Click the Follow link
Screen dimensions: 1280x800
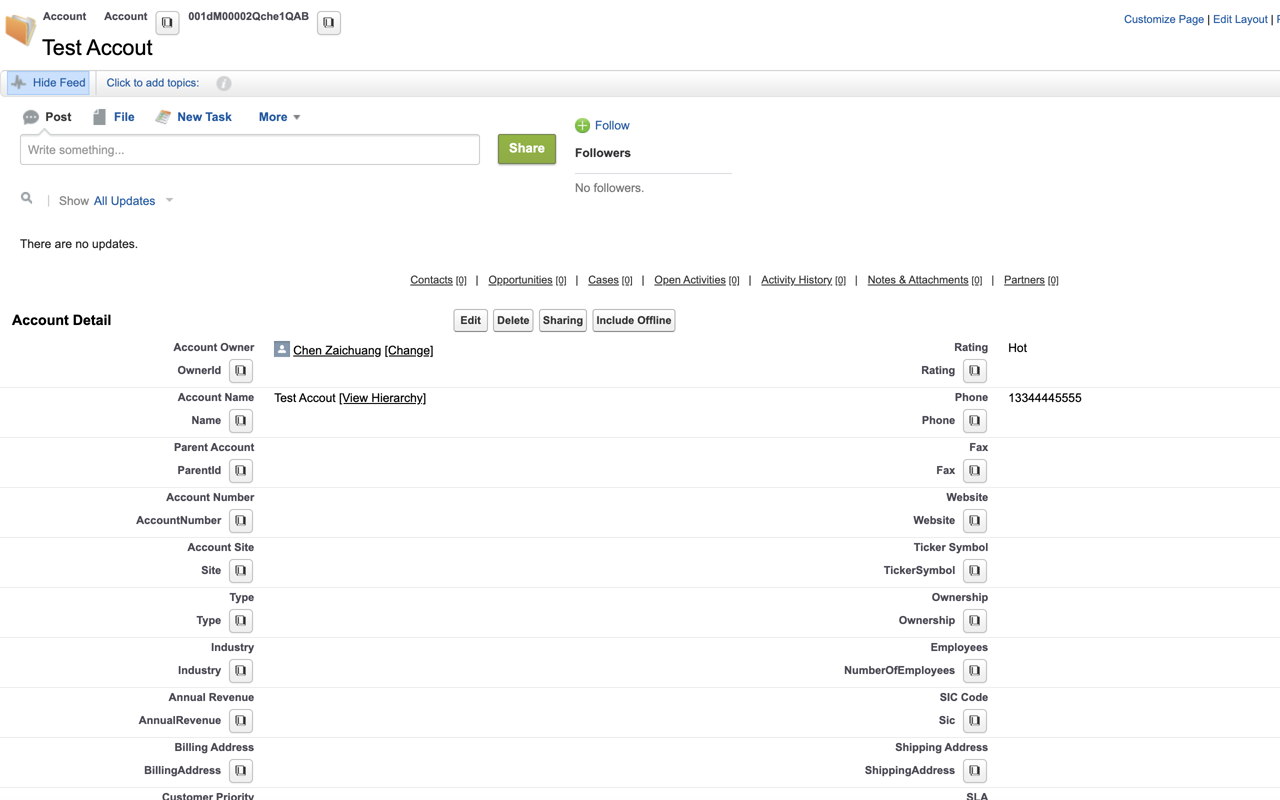[602, 125]
